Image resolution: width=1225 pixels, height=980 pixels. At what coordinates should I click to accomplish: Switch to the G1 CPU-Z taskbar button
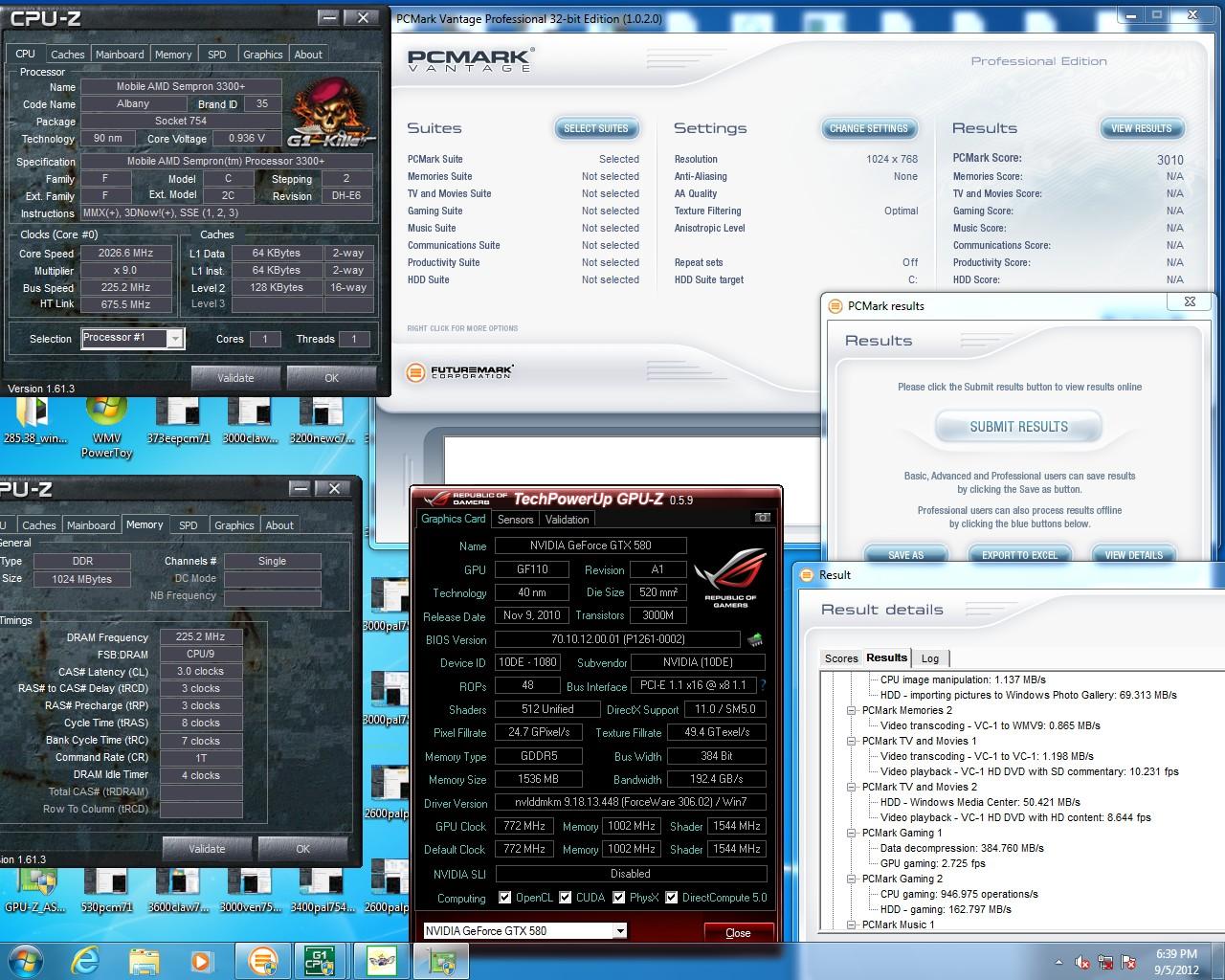click(321, 960)
